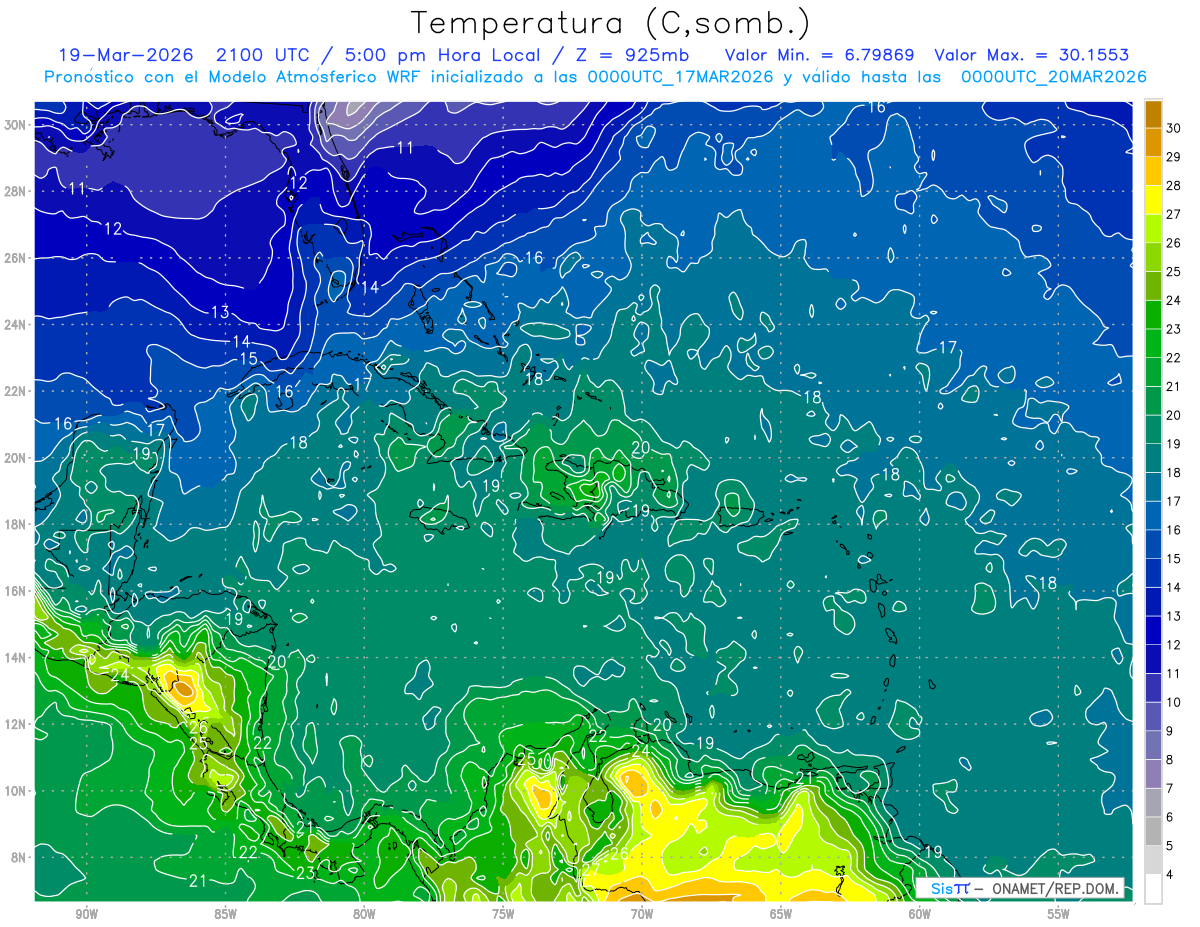
Task: Click the white swatch at the color bar bottom
Action: 1153,889
